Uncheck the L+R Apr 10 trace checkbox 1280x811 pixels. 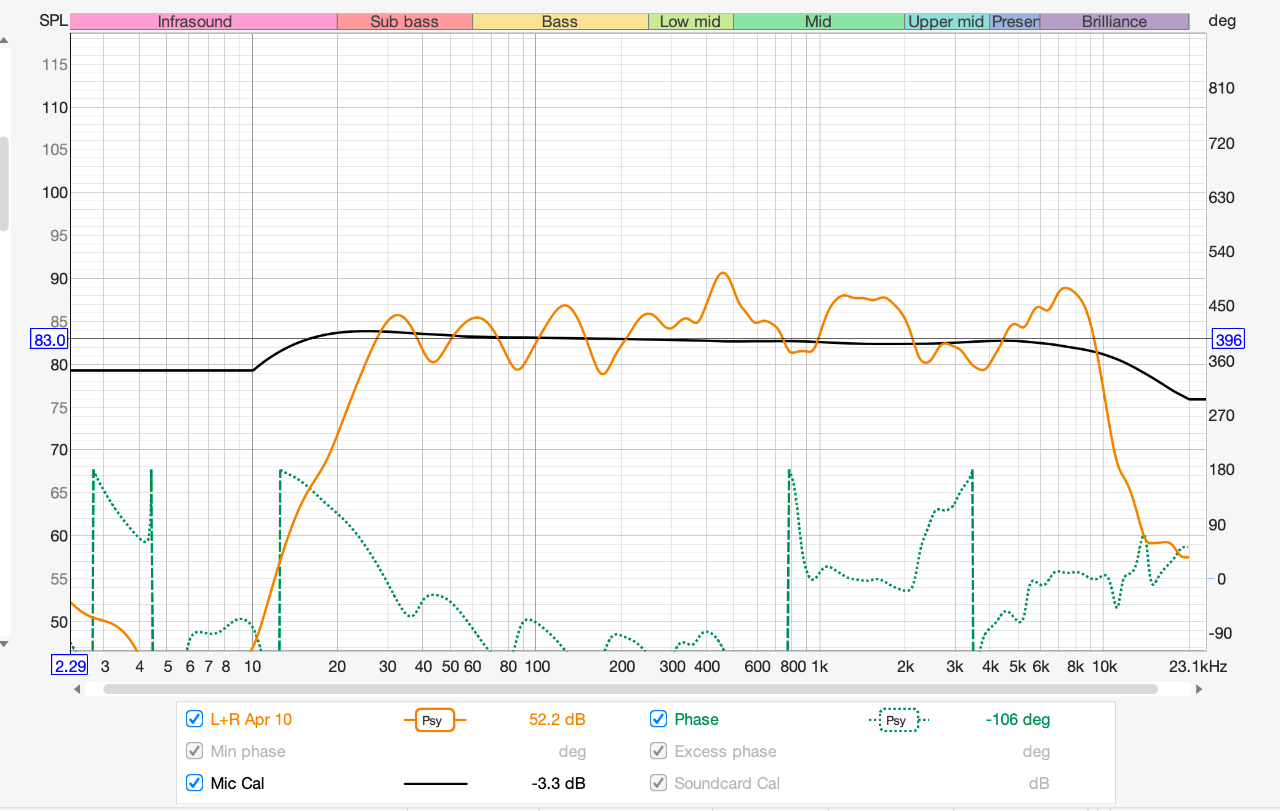[x=194, y=719]
